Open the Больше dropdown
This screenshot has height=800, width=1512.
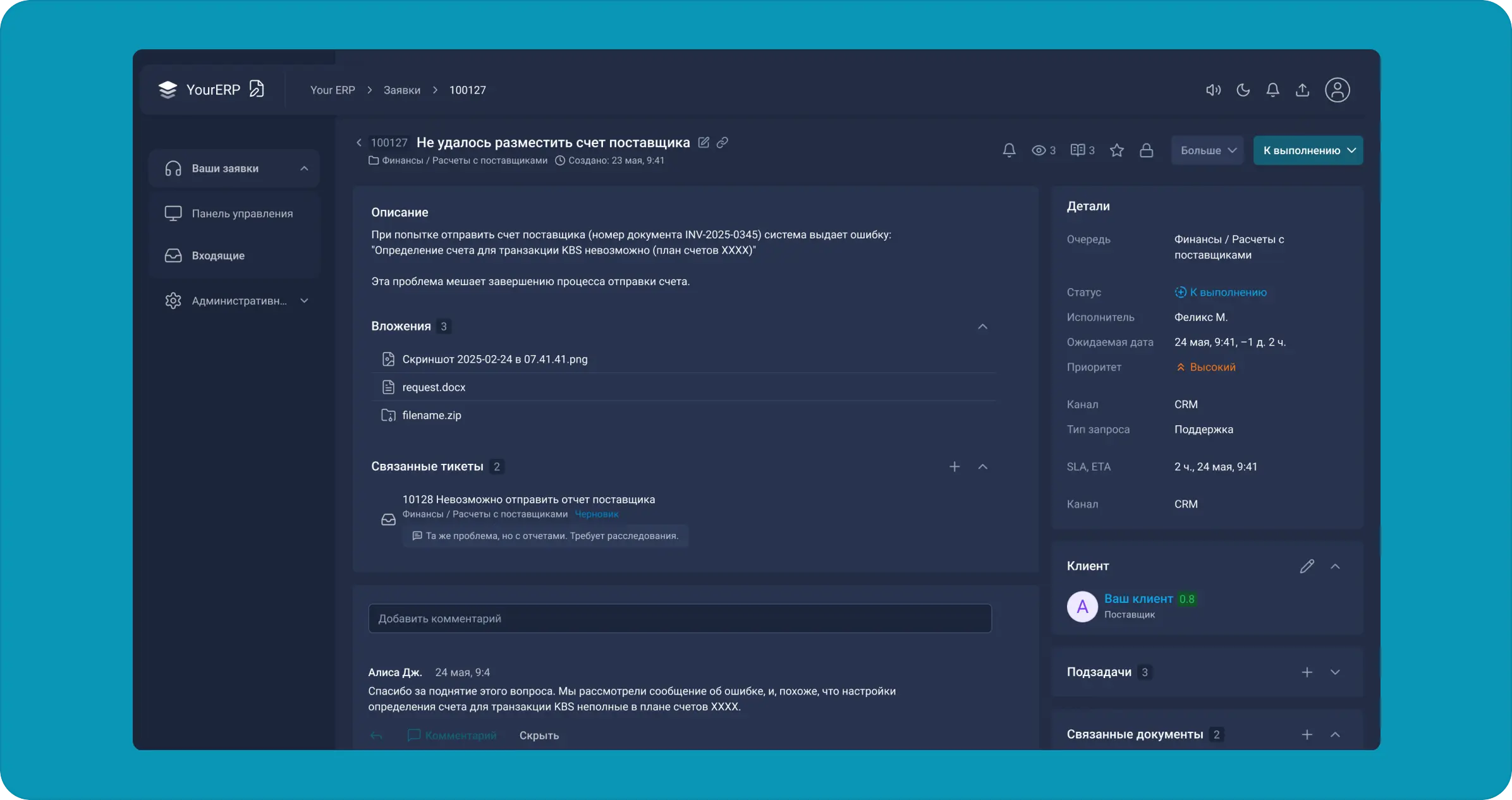click(x=1207, y=150)
